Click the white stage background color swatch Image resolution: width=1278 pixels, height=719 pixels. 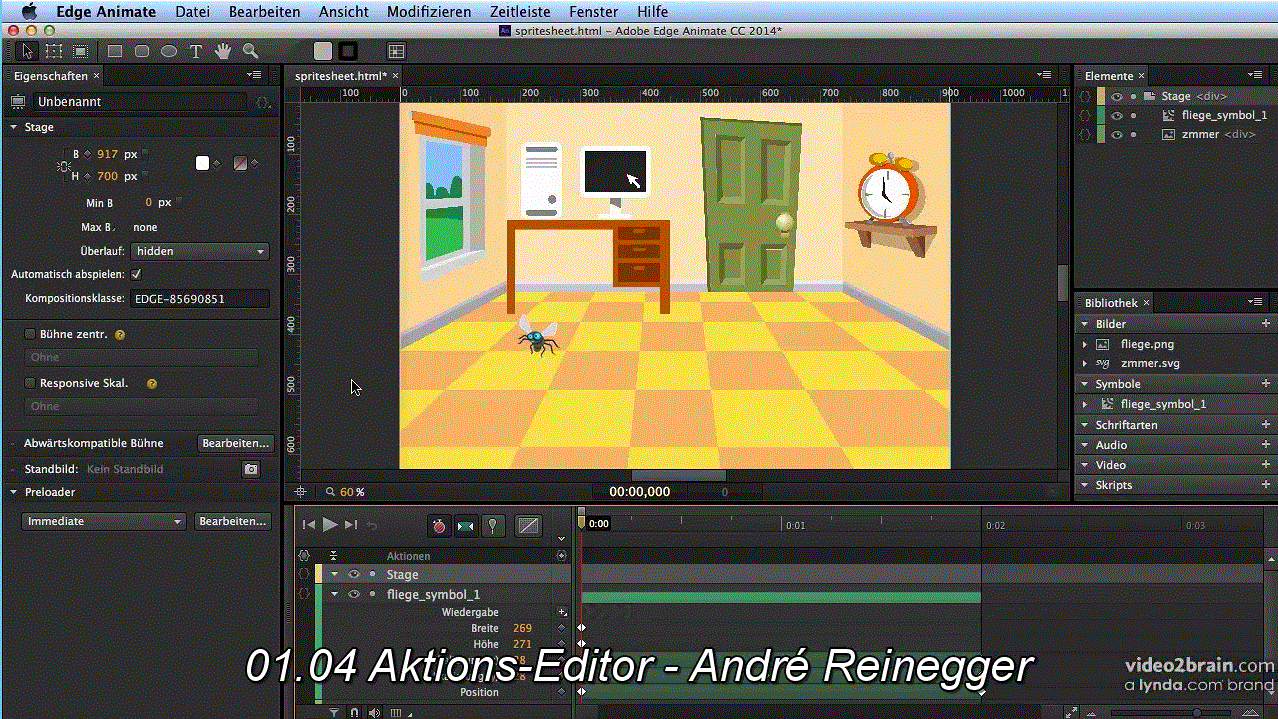pos(203,164)
